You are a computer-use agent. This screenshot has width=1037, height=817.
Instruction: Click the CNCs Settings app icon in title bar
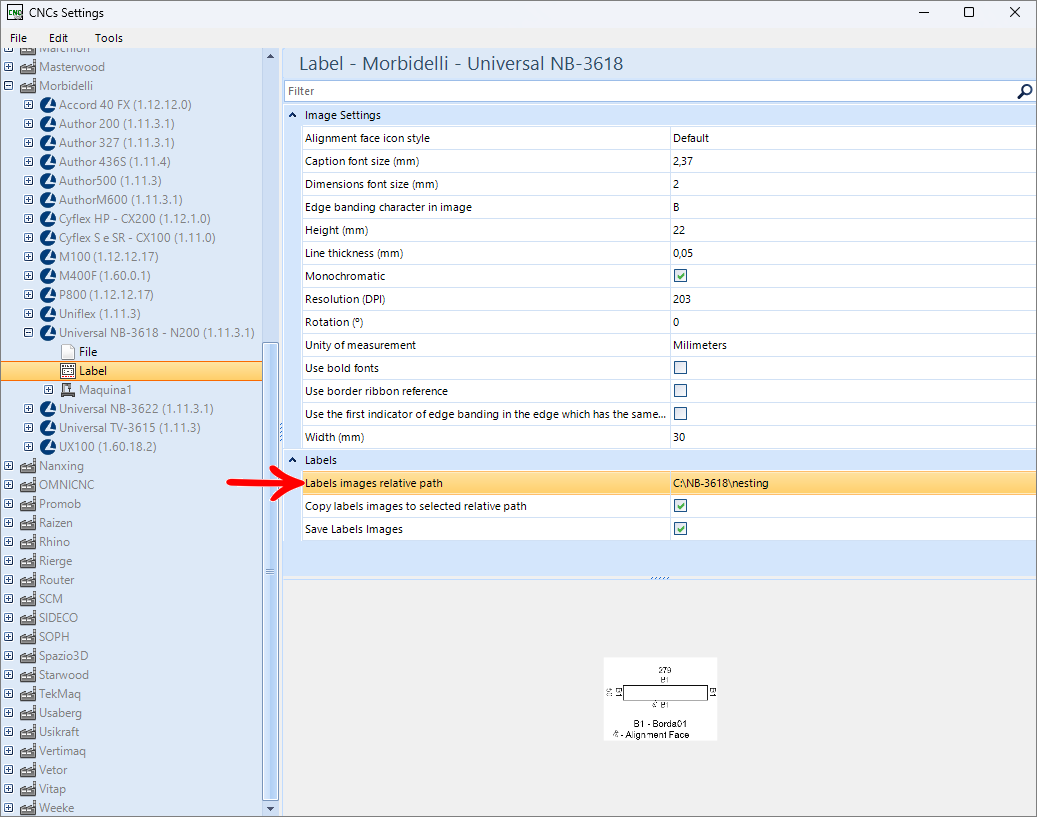click(x=15, y=13)
